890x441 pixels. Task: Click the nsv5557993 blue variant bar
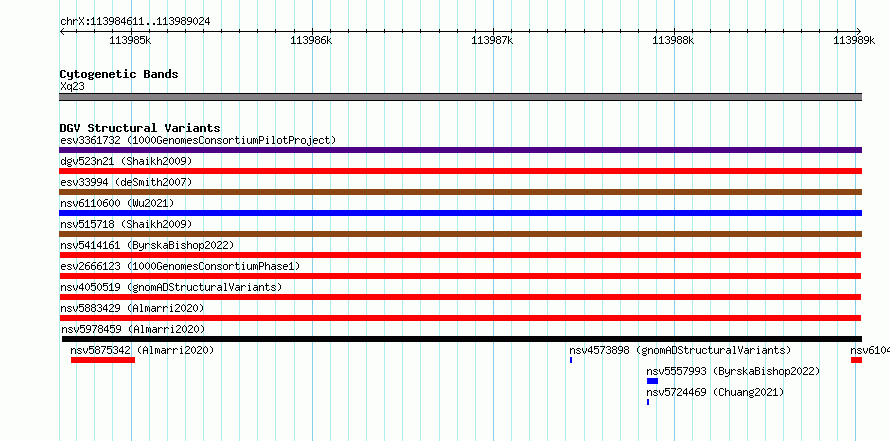click(652, 381)
